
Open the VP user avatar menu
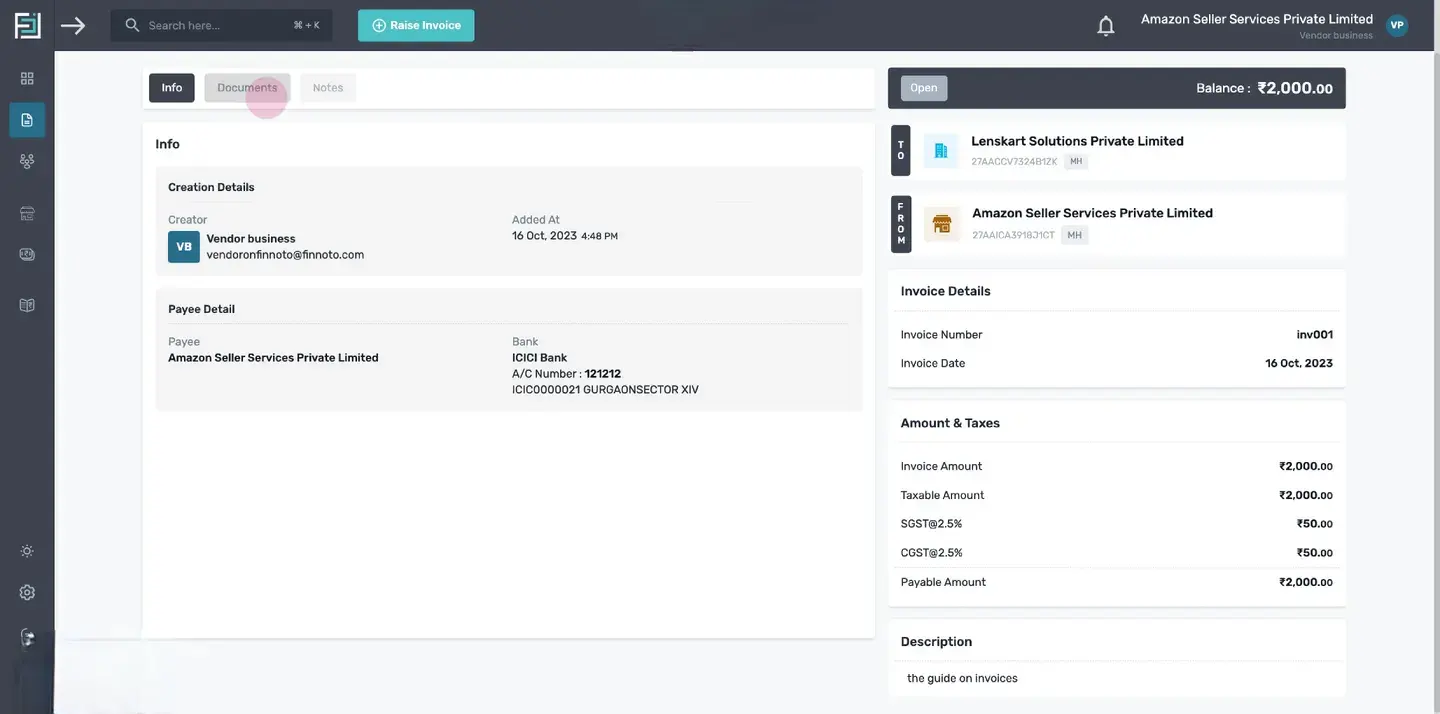pyautogui.click(x=1396, y=25)
